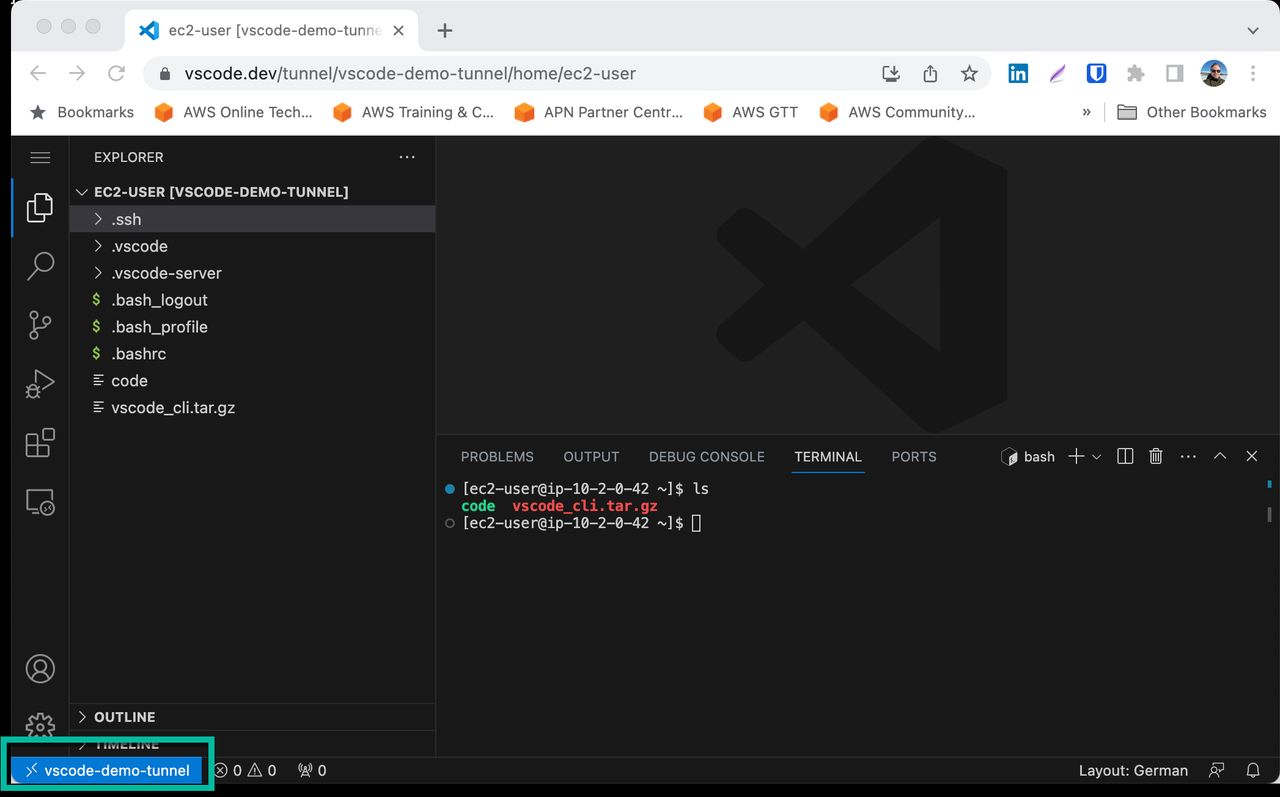Select the TERMINAL panel tab
Screen dimensions: 1280x797
pos(828,456)
